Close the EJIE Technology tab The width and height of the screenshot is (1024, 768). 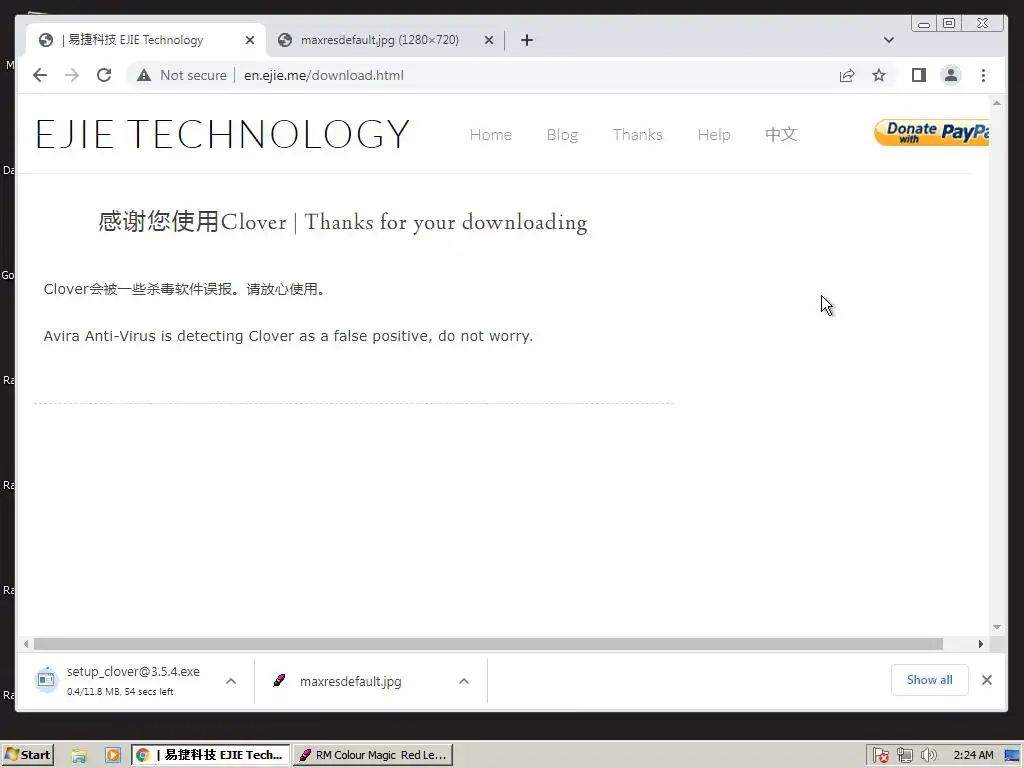coord(249,40)
